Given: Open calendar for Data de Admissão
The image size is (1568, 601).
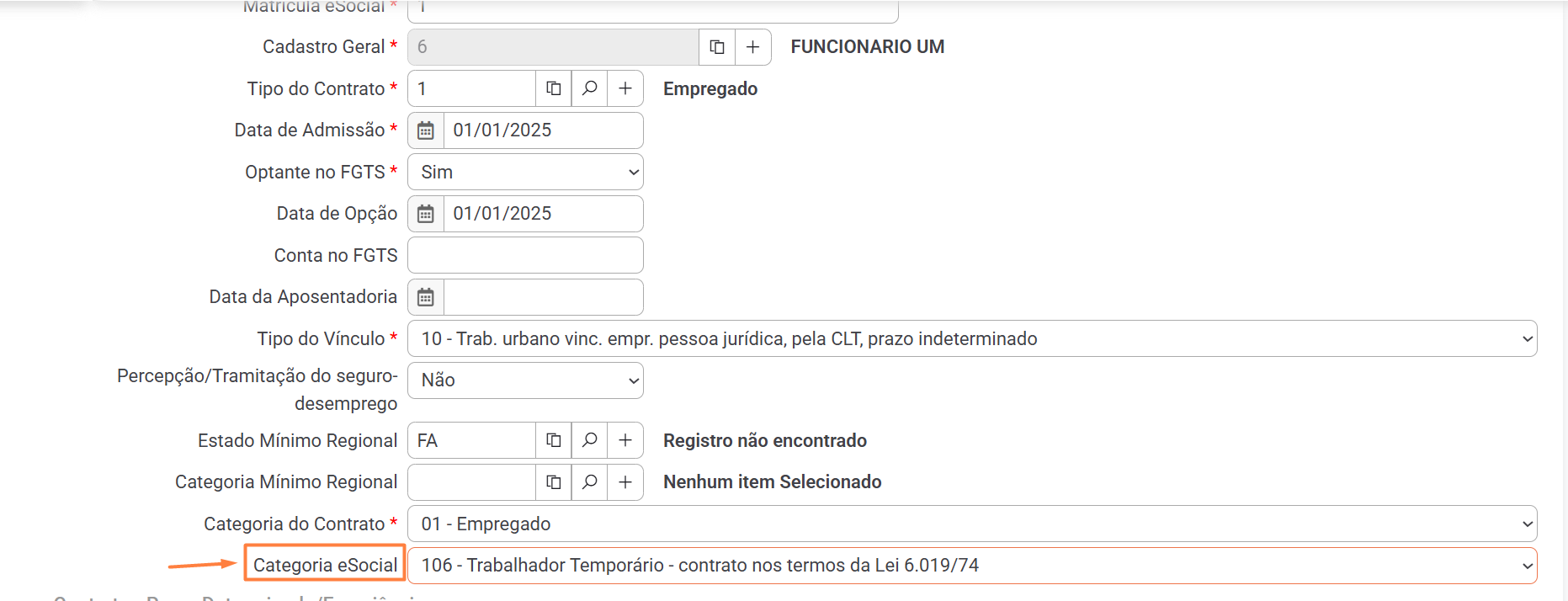Looking at the screenshot, I should (426, 130).
